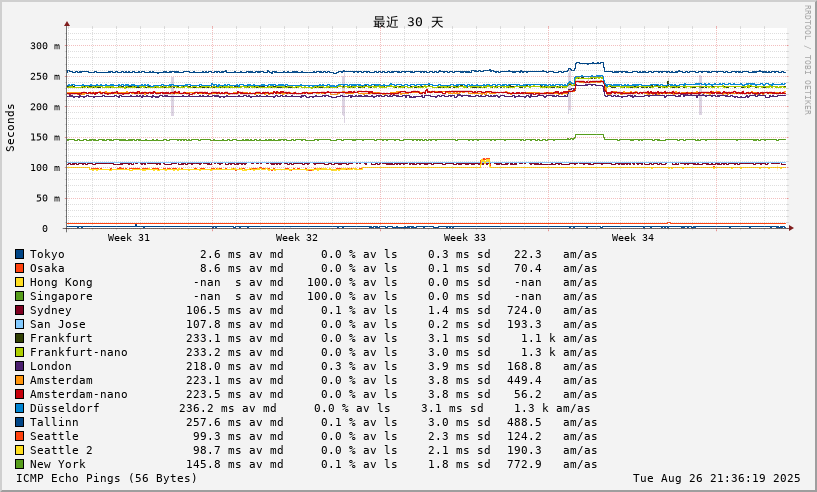Select the San Jose legend label

pos(57,324)
